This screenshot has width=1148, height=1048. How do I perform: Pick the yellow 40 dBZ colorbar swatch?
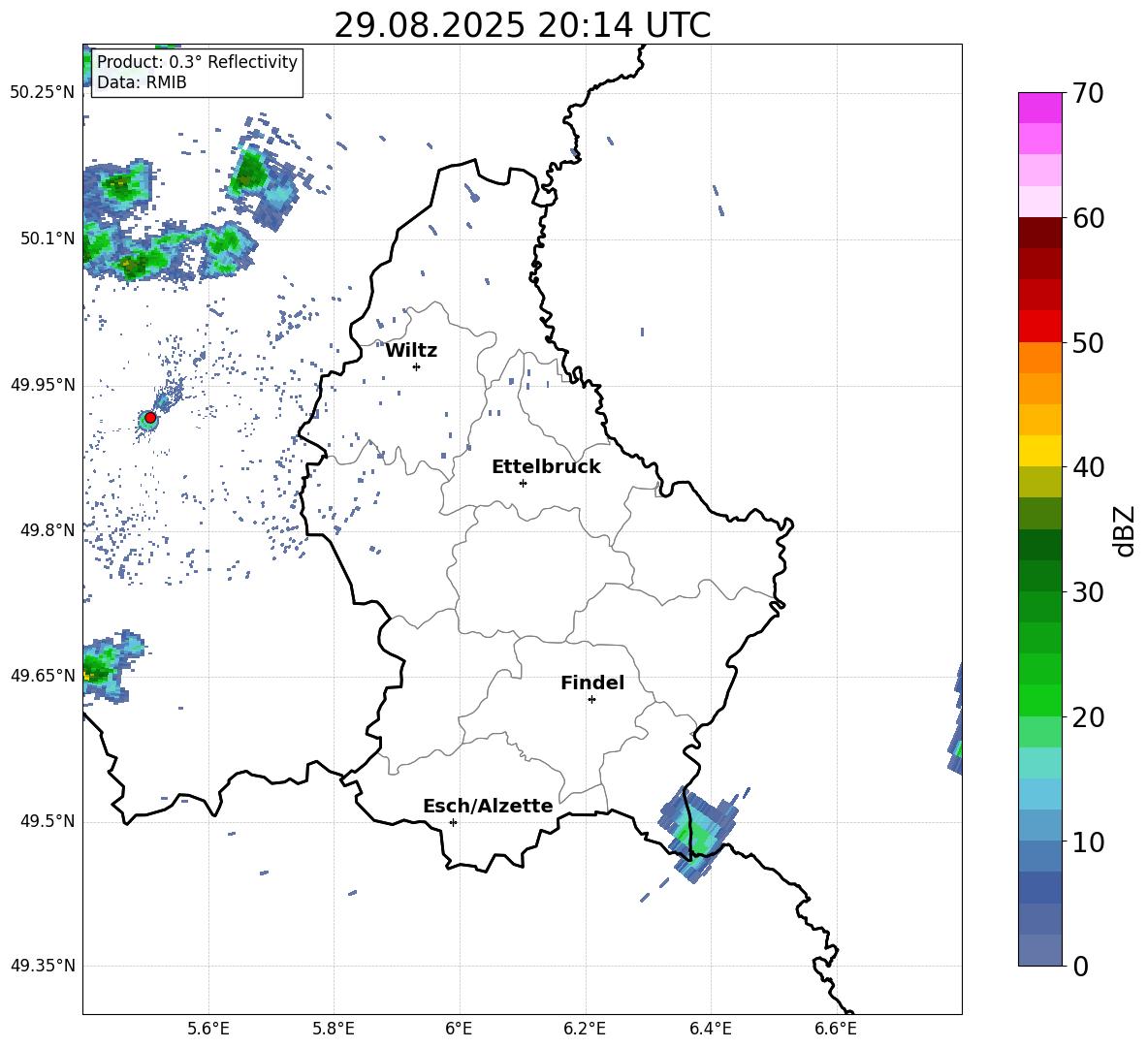[1039, 451]
